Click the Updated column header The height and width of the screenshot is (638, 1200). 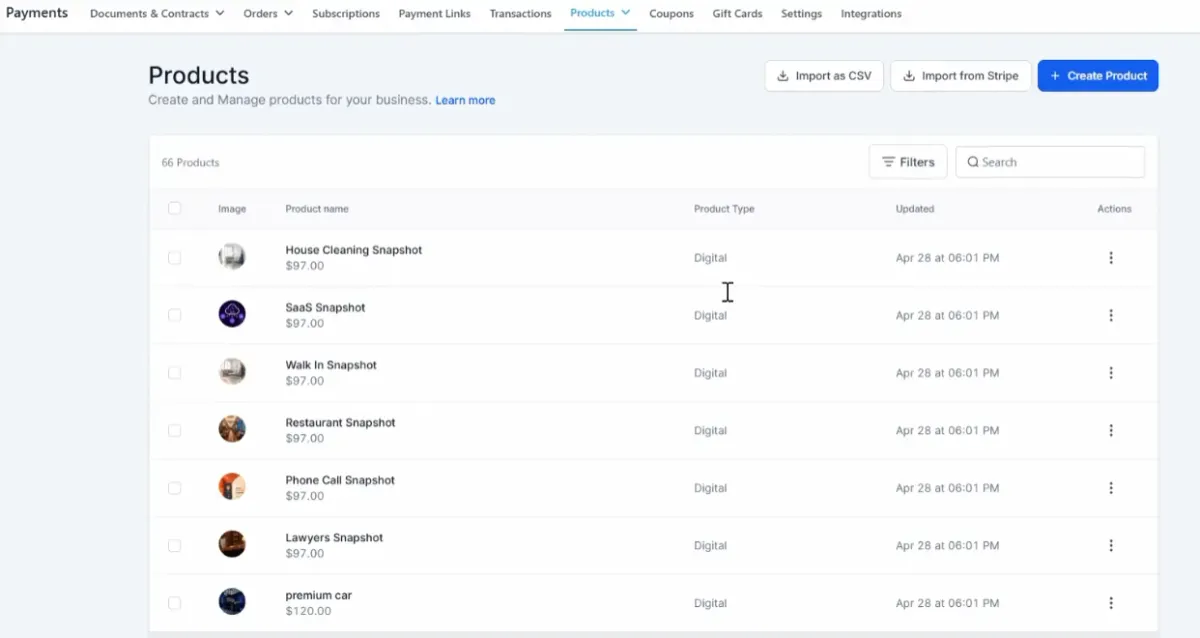pyautogui.click(x=915, y=209)
